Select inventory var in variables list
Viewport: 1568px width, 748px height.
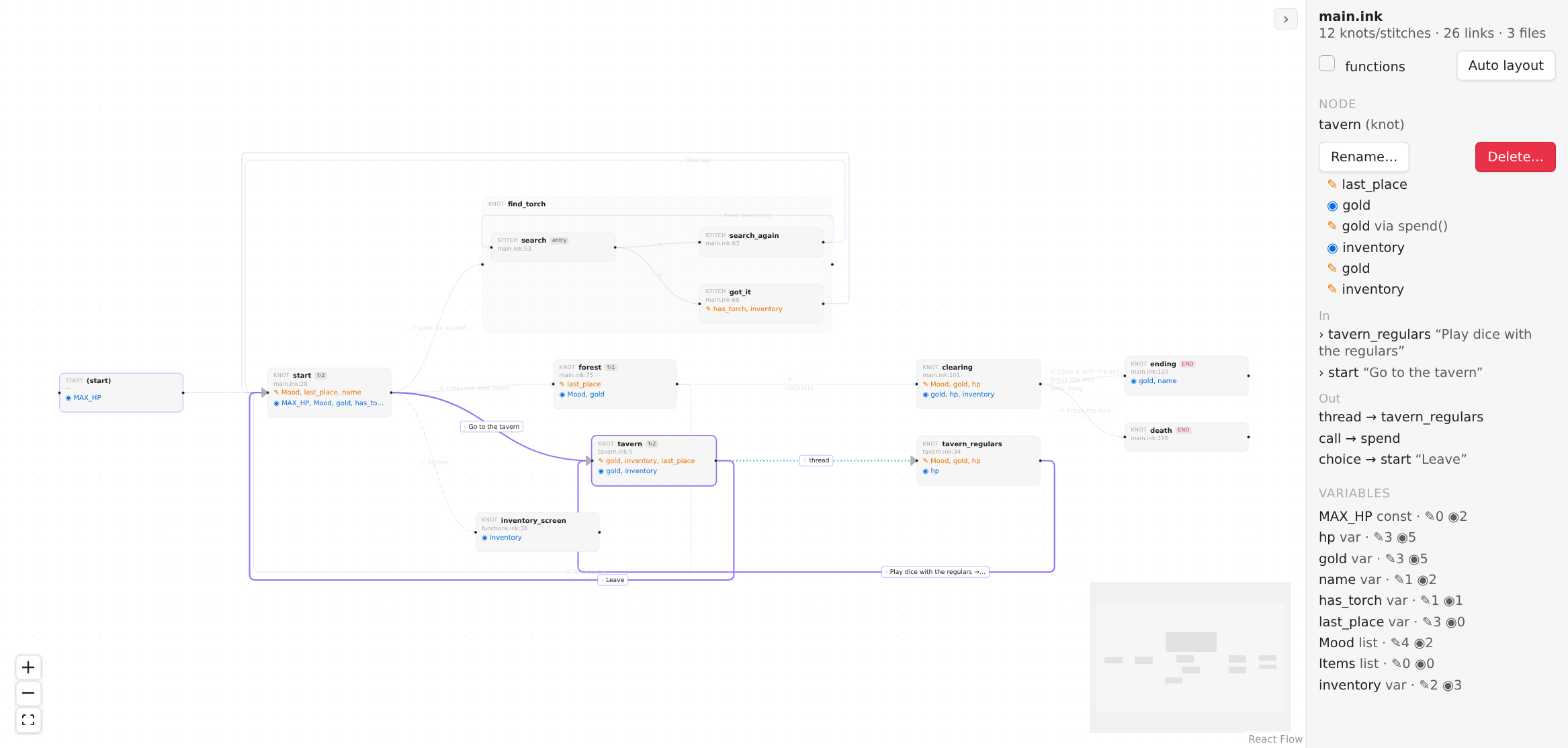[x=1390, y=685]
